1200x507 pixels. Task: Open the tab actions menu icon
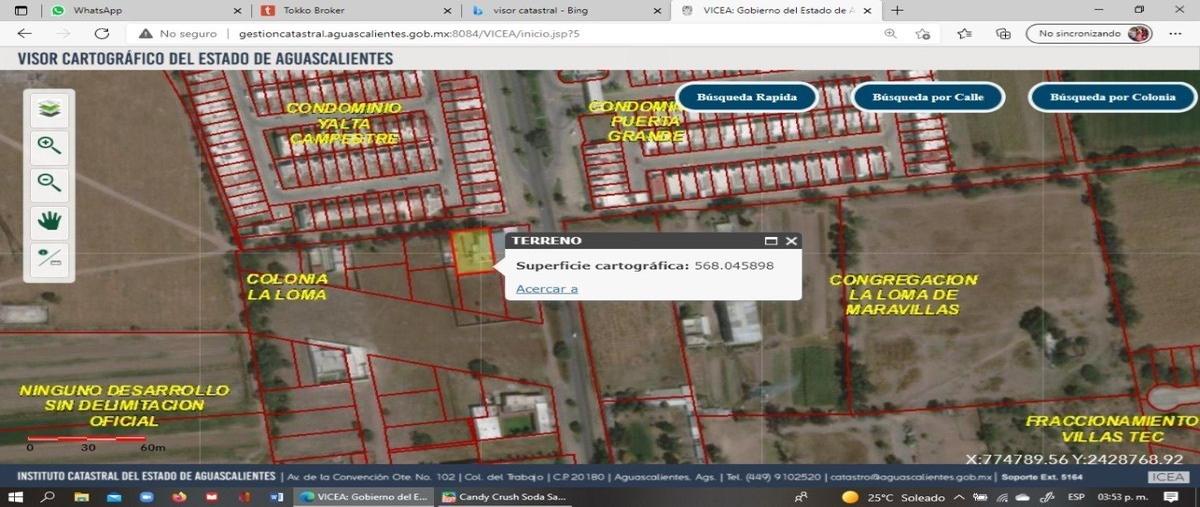(x=21, y=10)
